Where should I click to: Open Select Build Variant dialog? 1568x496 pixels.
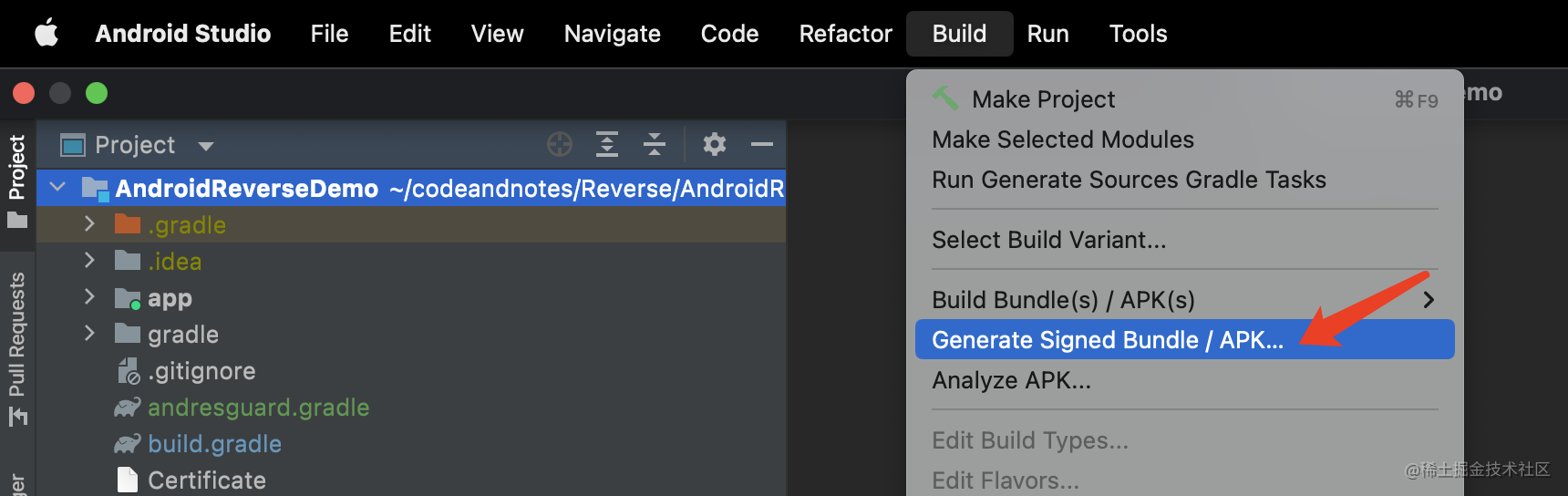1184,240
